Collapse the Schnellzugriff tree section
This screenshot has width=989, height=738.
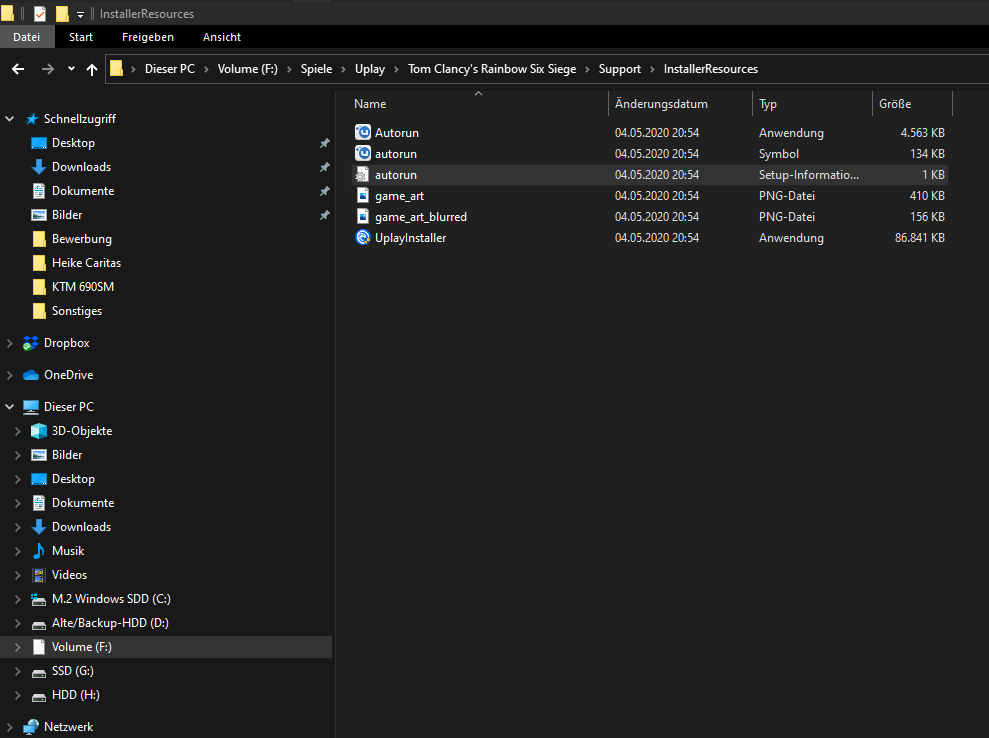[x=9, y=119]
